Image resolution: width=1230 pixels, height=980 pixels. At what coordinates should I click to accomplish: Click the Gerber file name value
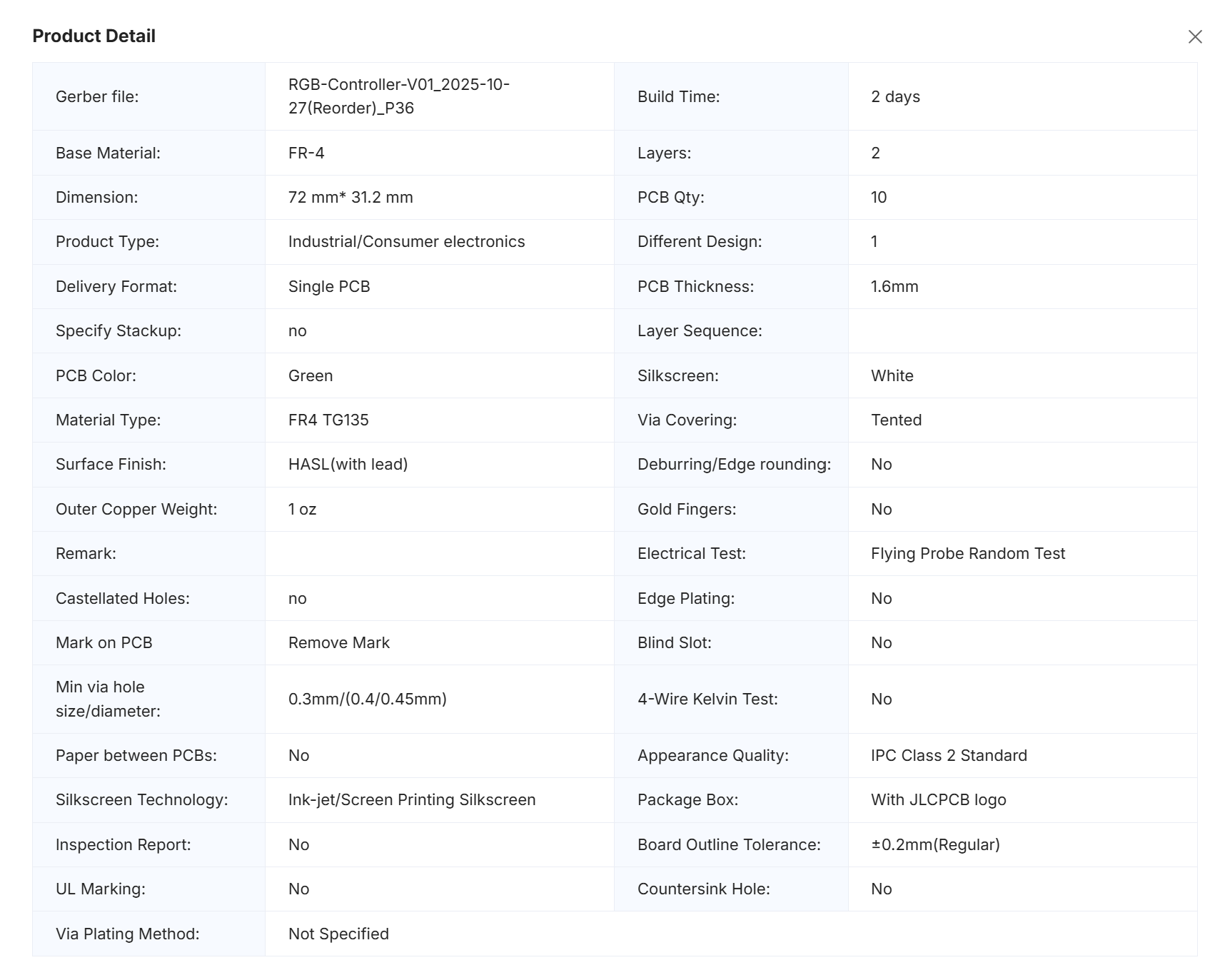398,96
